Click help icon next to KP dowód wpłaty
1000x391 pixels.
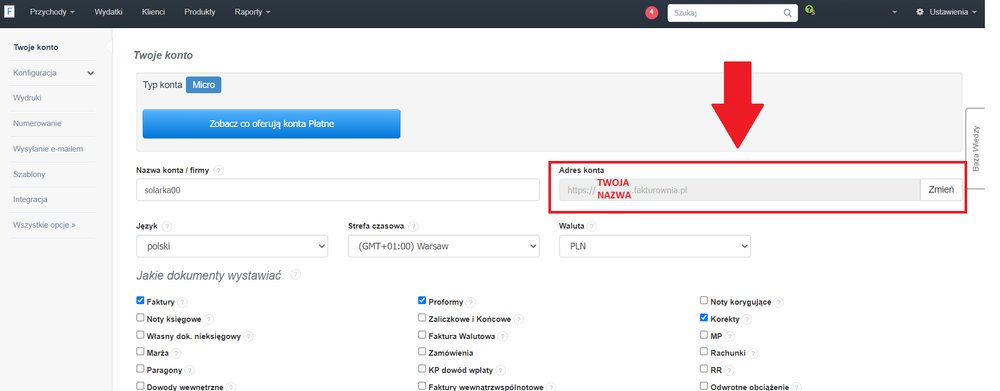501,370
